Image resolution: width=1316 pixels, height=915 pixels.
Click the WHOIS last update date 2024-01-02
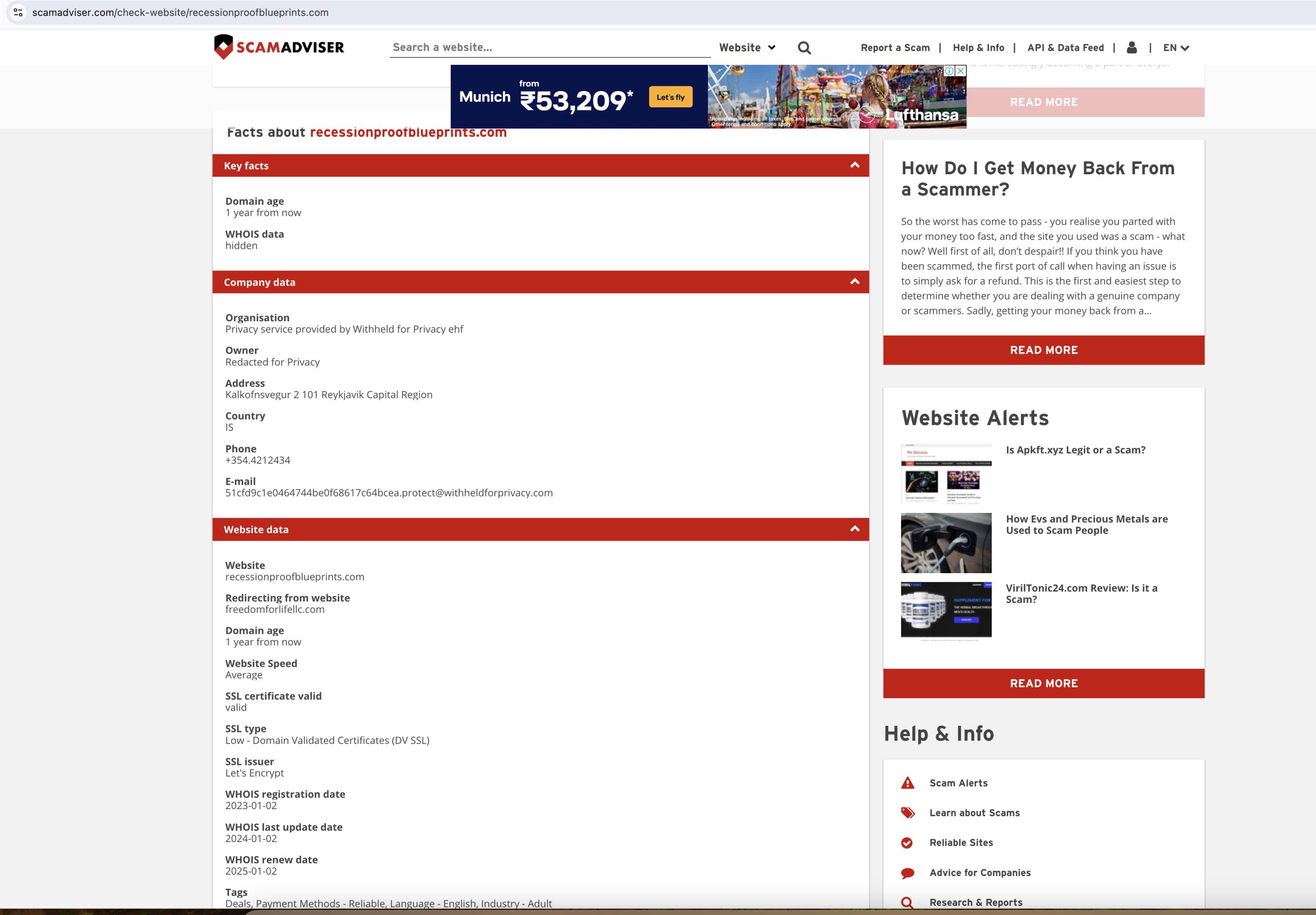[x=250, y=838]
